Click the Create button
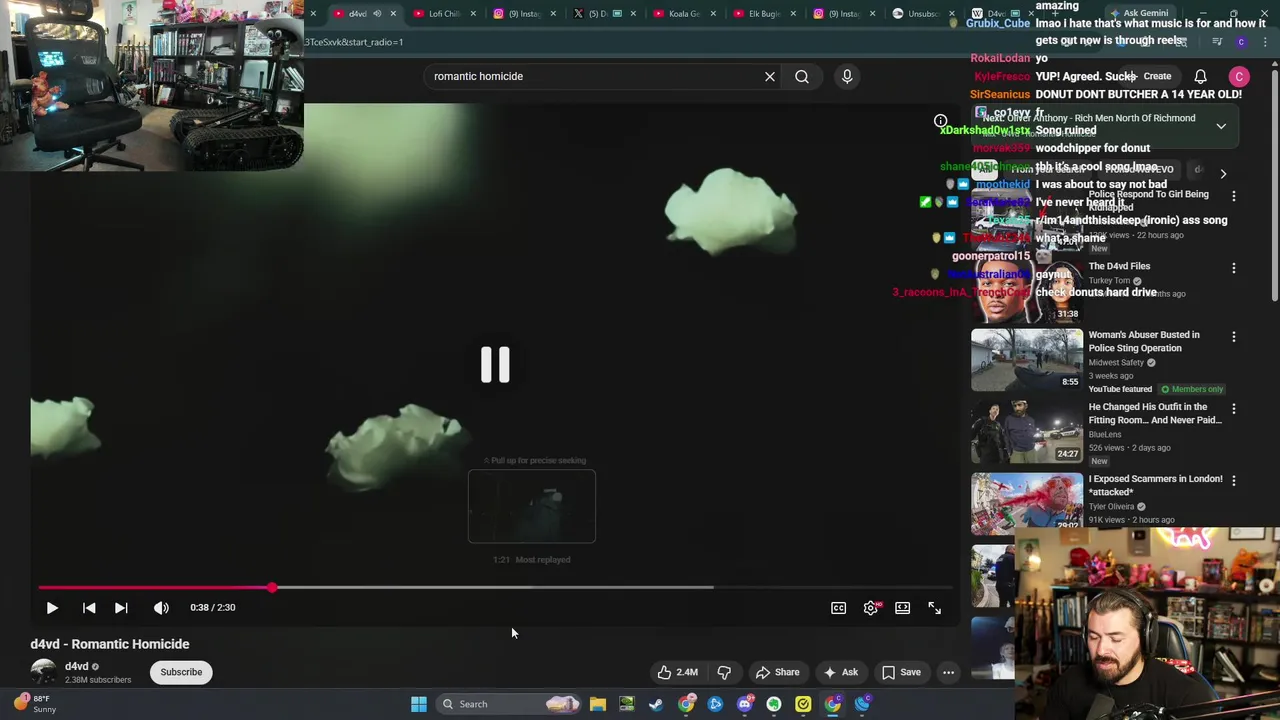The height and width of the screenshot is (720, 1280). pos(1148,76)
